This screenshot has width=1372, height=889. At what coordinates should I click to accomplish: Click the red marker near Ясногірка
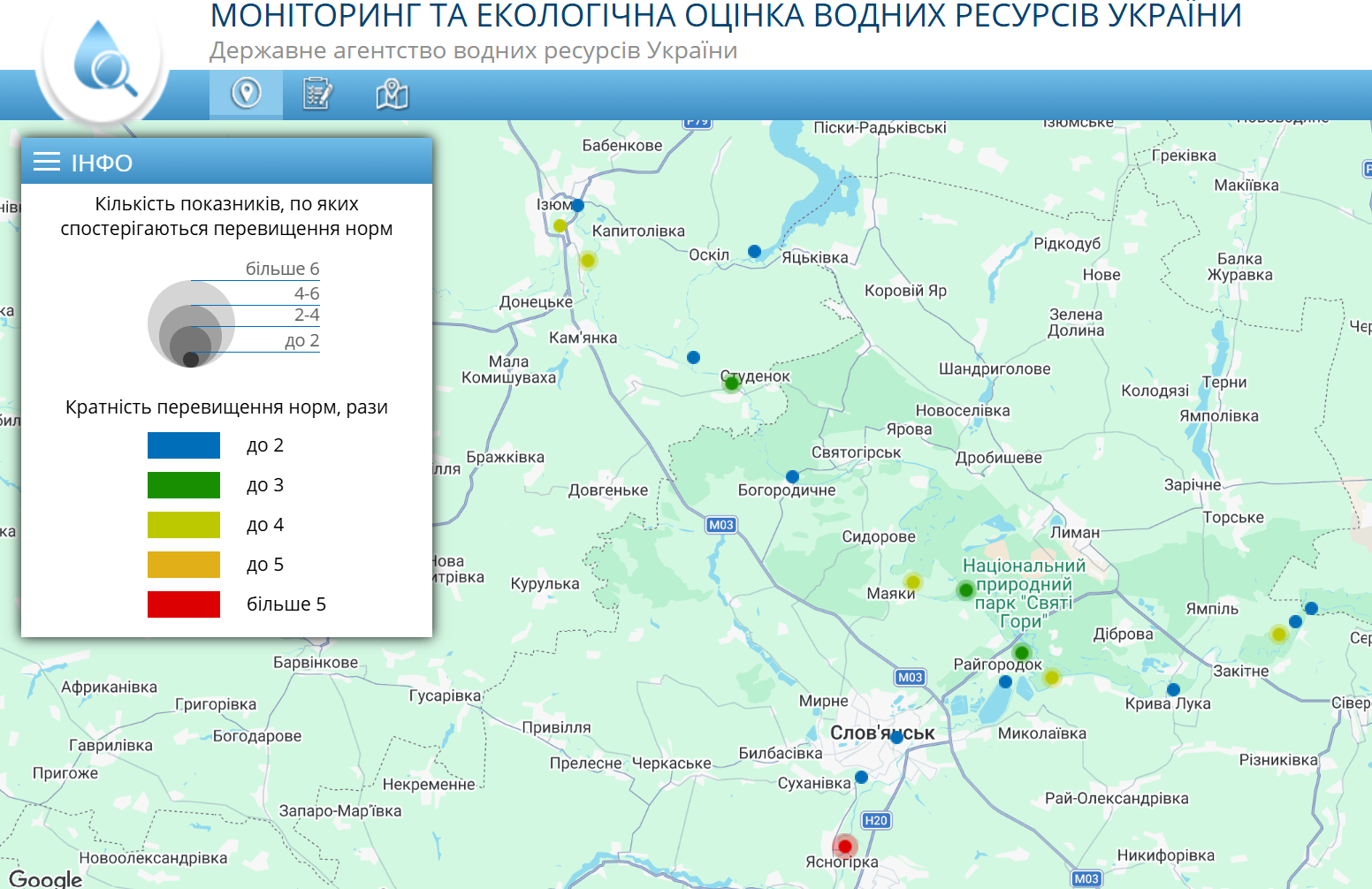[845, 847]
